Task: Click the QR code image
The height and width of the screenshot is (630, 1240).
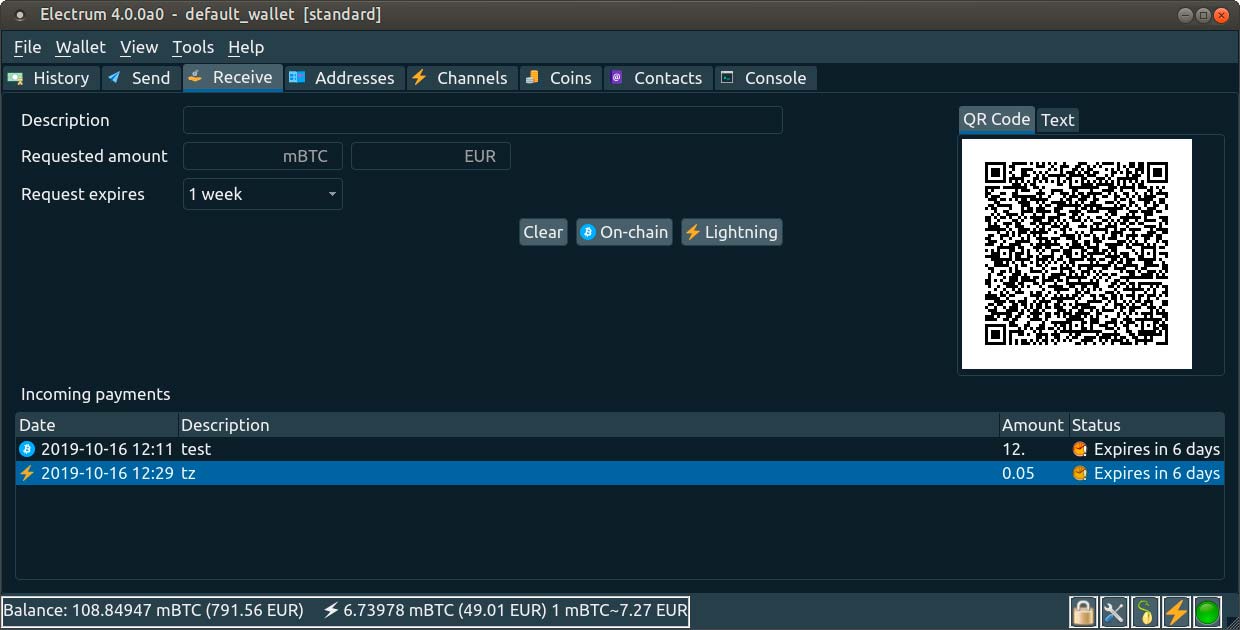Action: [1077, 253]
